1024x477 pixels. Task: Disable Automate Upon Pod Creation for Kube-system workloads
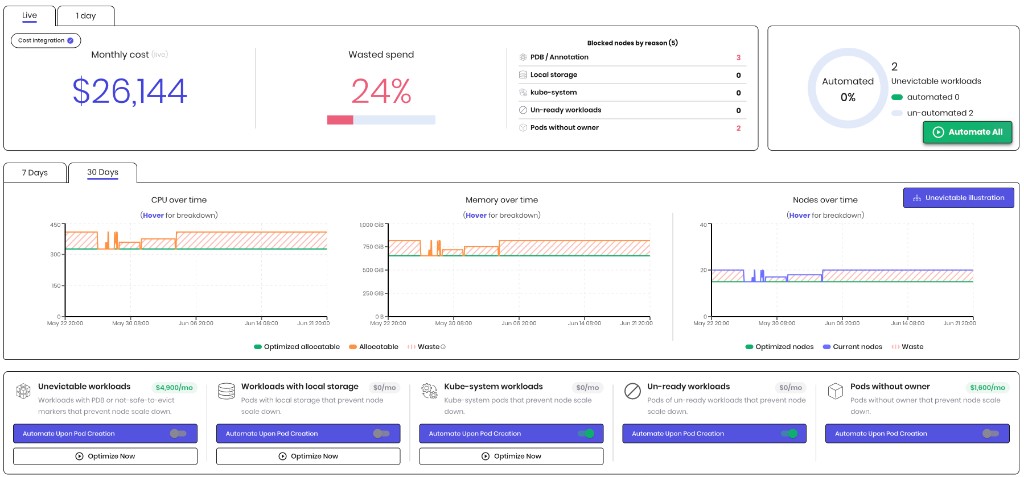point(586,433)
